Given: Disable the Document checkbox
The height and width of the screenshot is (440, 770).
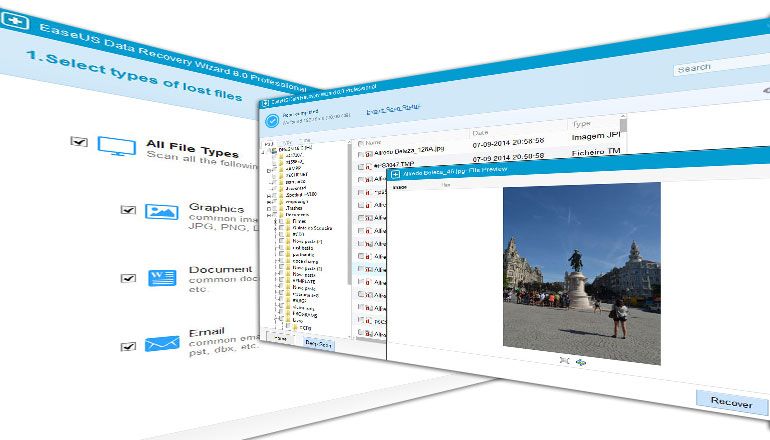Looking at the screenshot, I should pyautogui.click(x=127, y=278).
